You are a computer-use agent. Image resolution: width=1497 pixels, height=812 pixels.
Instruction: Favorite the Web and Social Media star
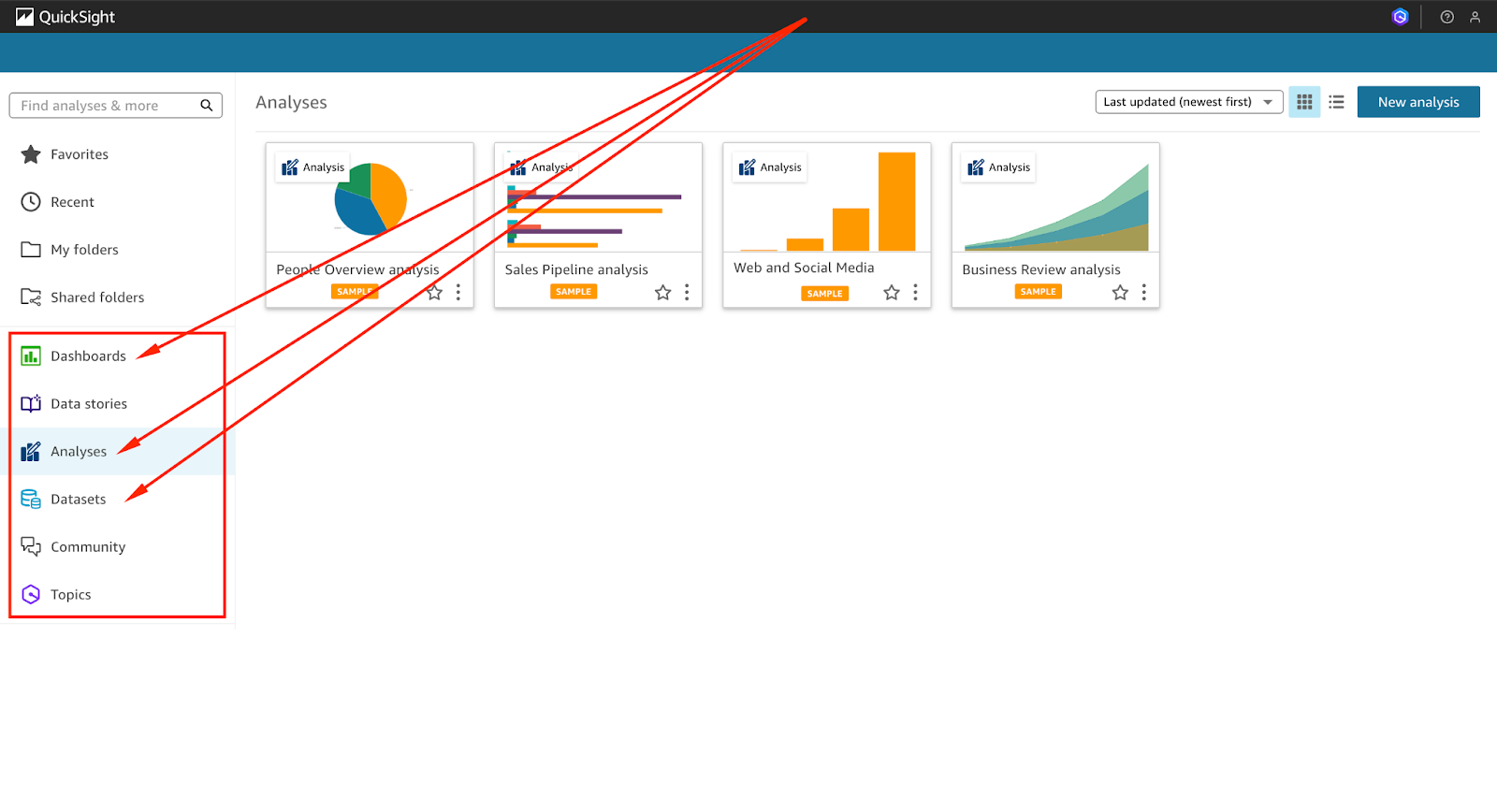[892, 293]
